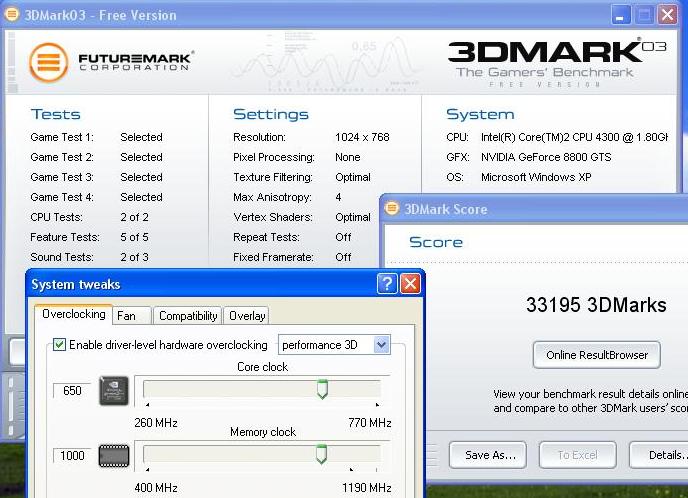The height and width of the screenshot is (498, 688).
Task: Click the Texture Filtering Optimal value
Action: (x=353, y=177)
